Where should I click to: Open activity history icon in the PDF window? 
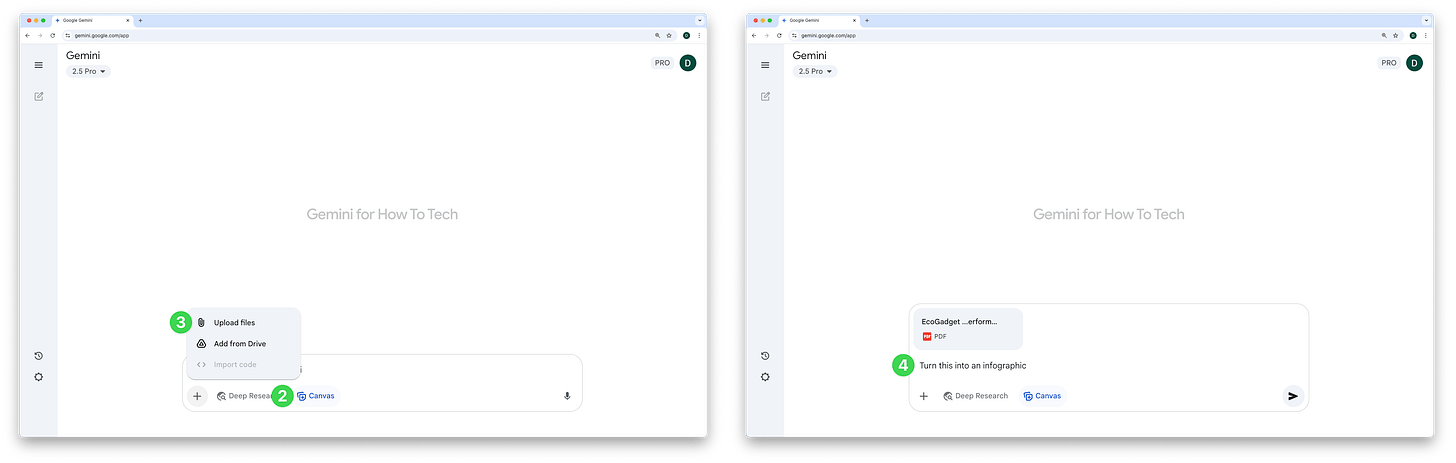pyautogui.click(x=765, y=356)
